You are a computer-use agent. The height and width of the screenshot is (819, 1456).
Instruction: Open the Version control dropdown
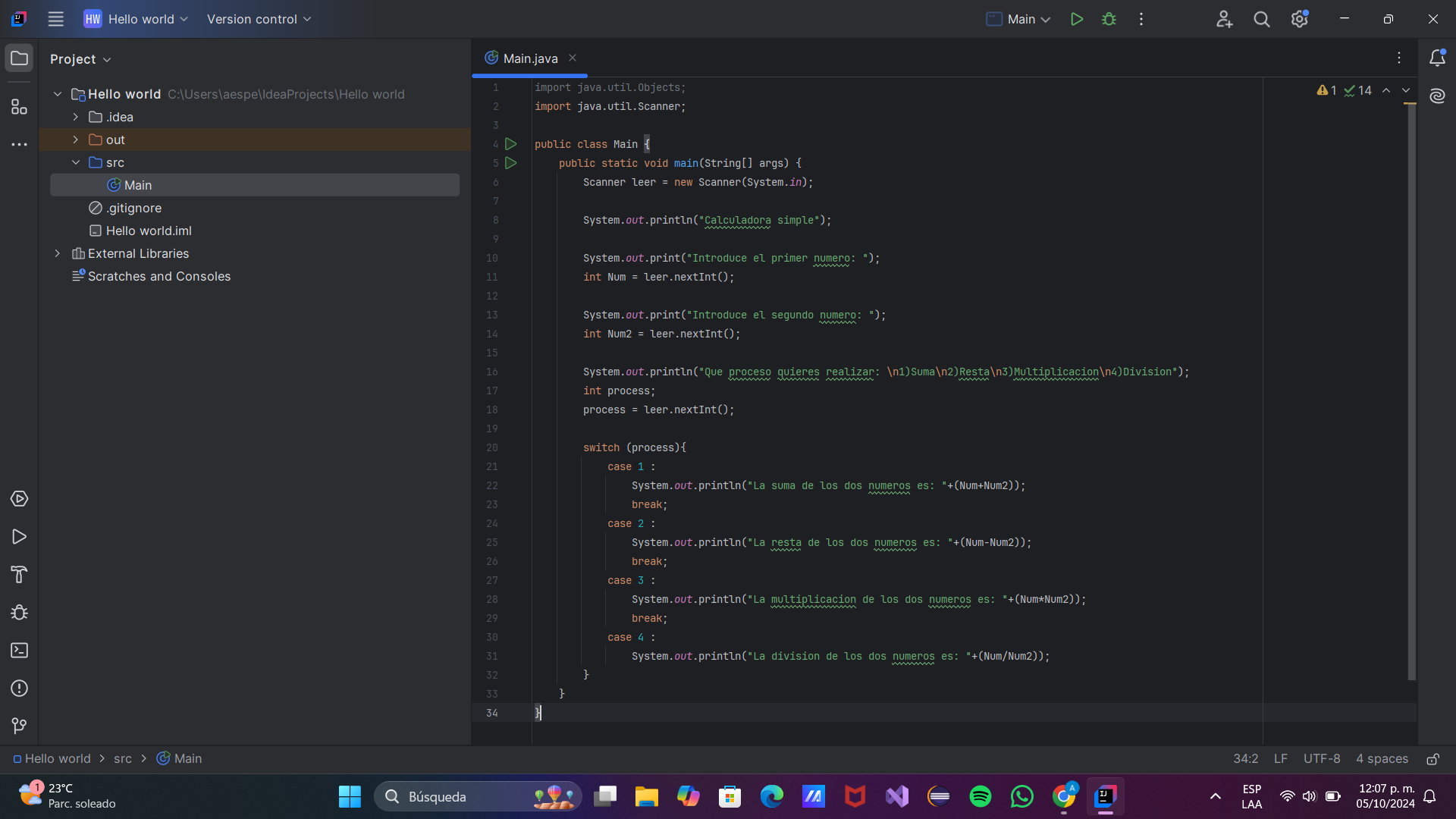point(259,19)
